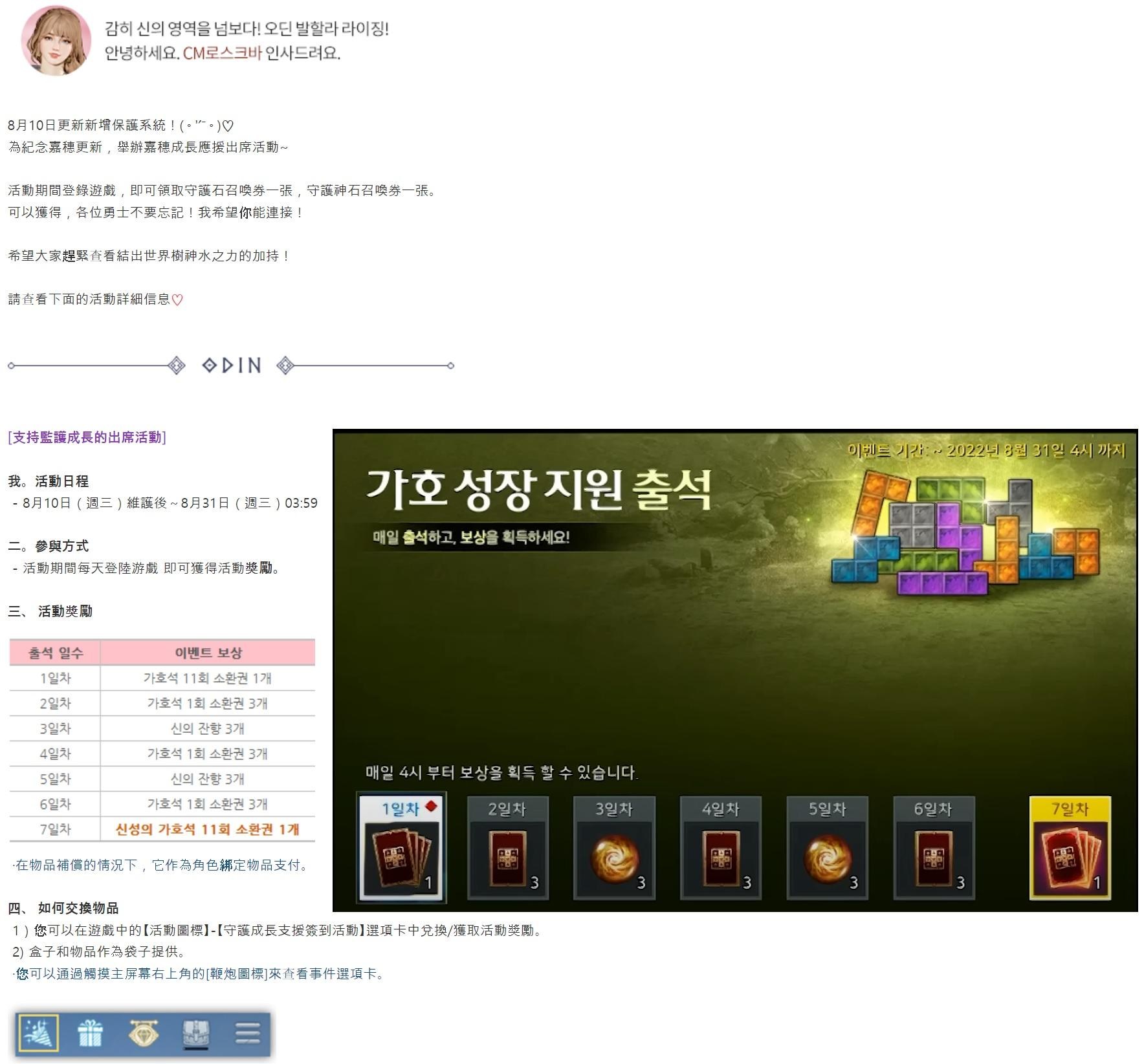Click the party popper event icon
Screen dimensions: 1144x1064
pyautogui.click(x=39, y=1033)
